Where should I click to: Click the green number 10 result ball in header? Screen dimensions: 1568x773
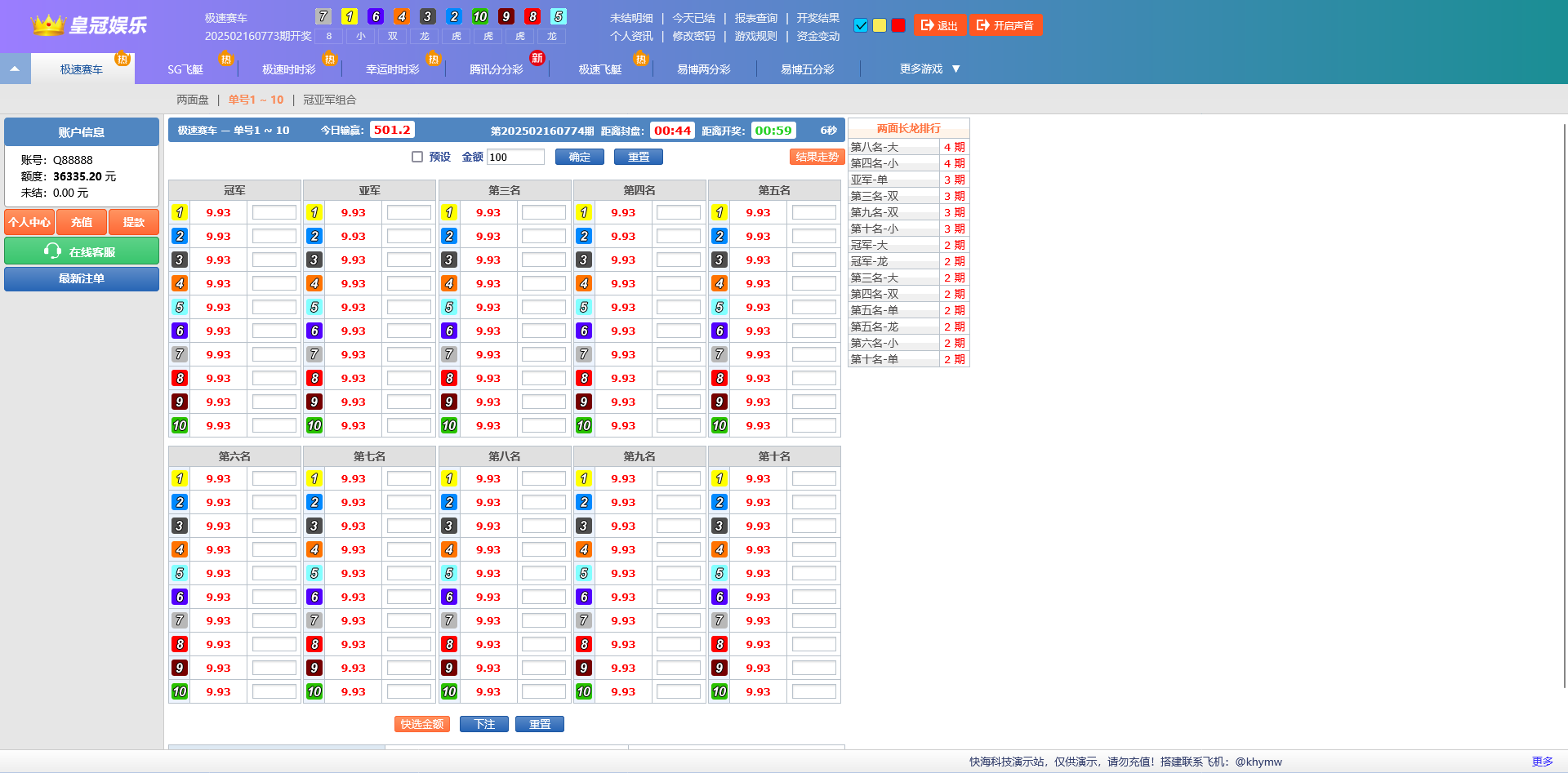(x=480, y=16)
